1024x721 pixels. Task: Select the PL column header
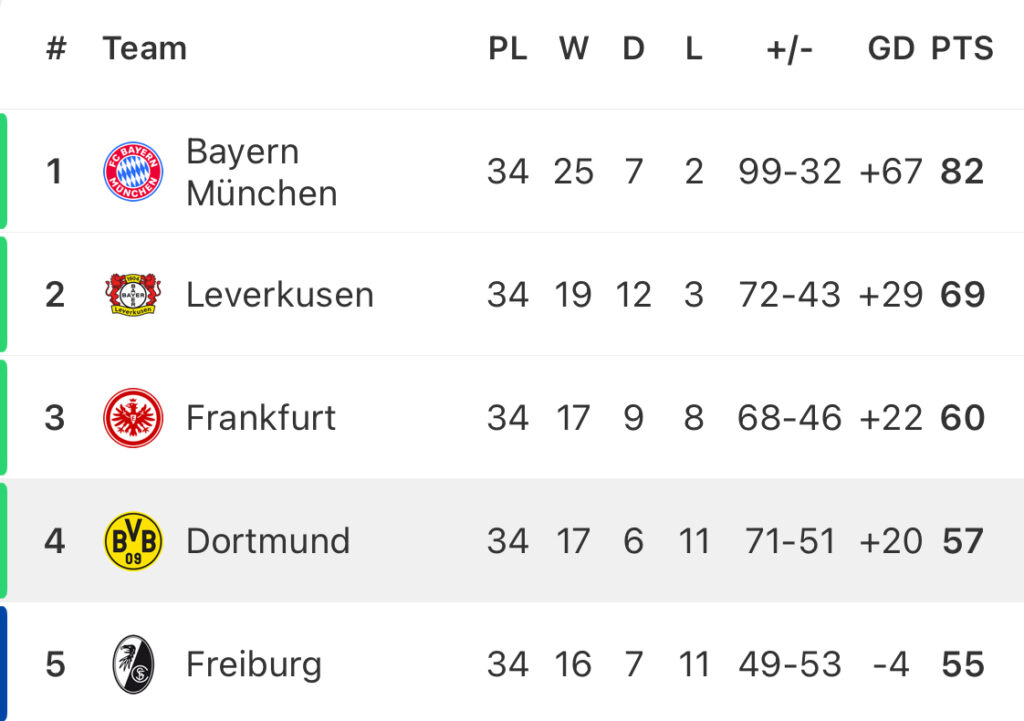click(x=507, y=49)
